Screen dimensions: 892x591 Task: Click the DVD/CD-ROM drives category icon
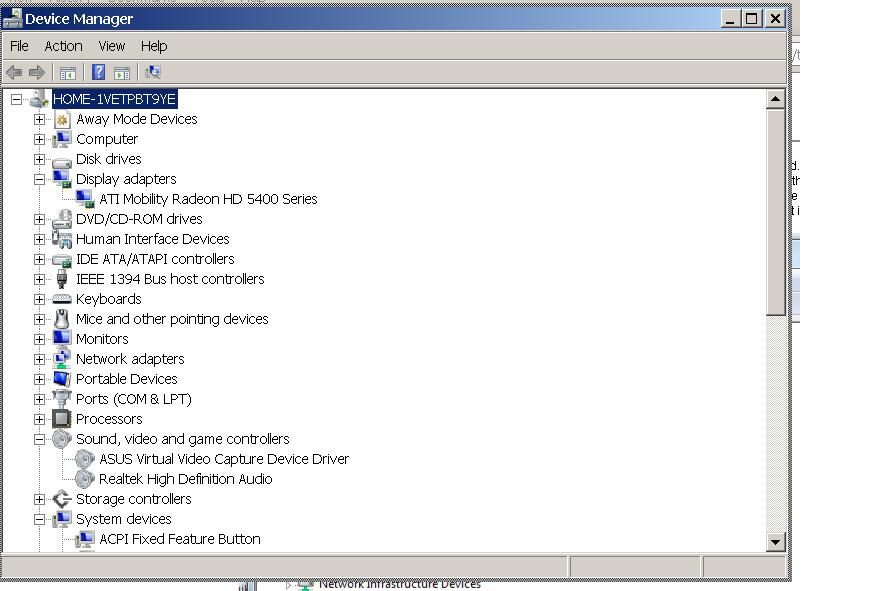click(x=61, y=219)
